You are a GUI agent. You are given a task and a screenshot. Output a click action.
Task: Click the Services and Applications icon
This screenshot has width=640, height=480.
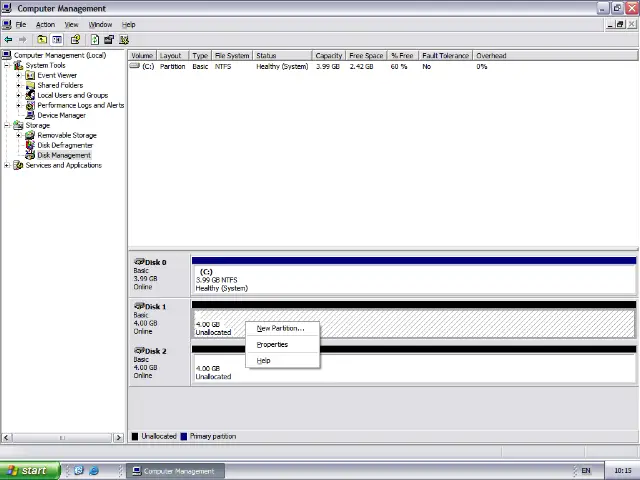18,165
